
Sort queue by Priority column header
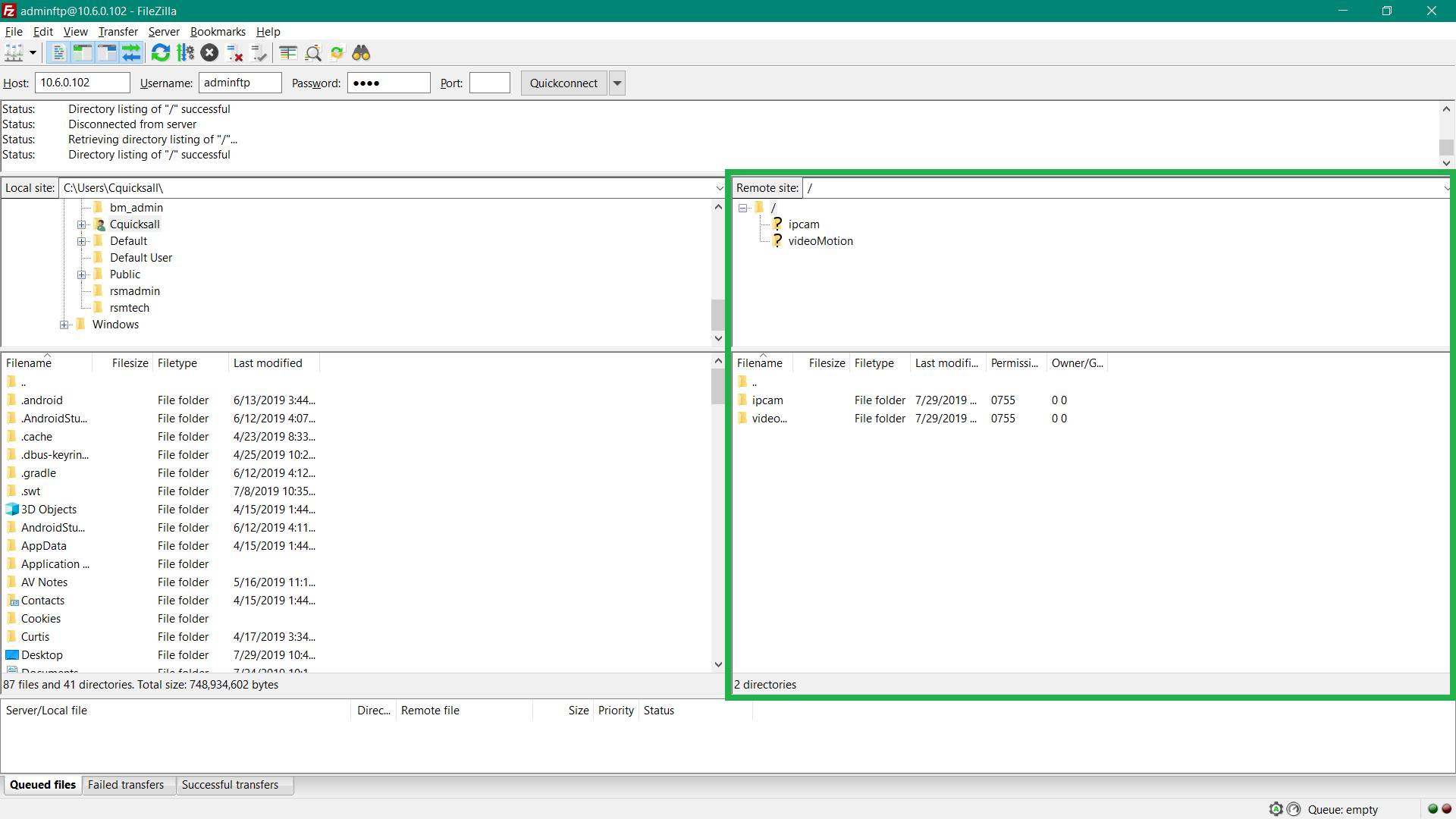[616, 711]
